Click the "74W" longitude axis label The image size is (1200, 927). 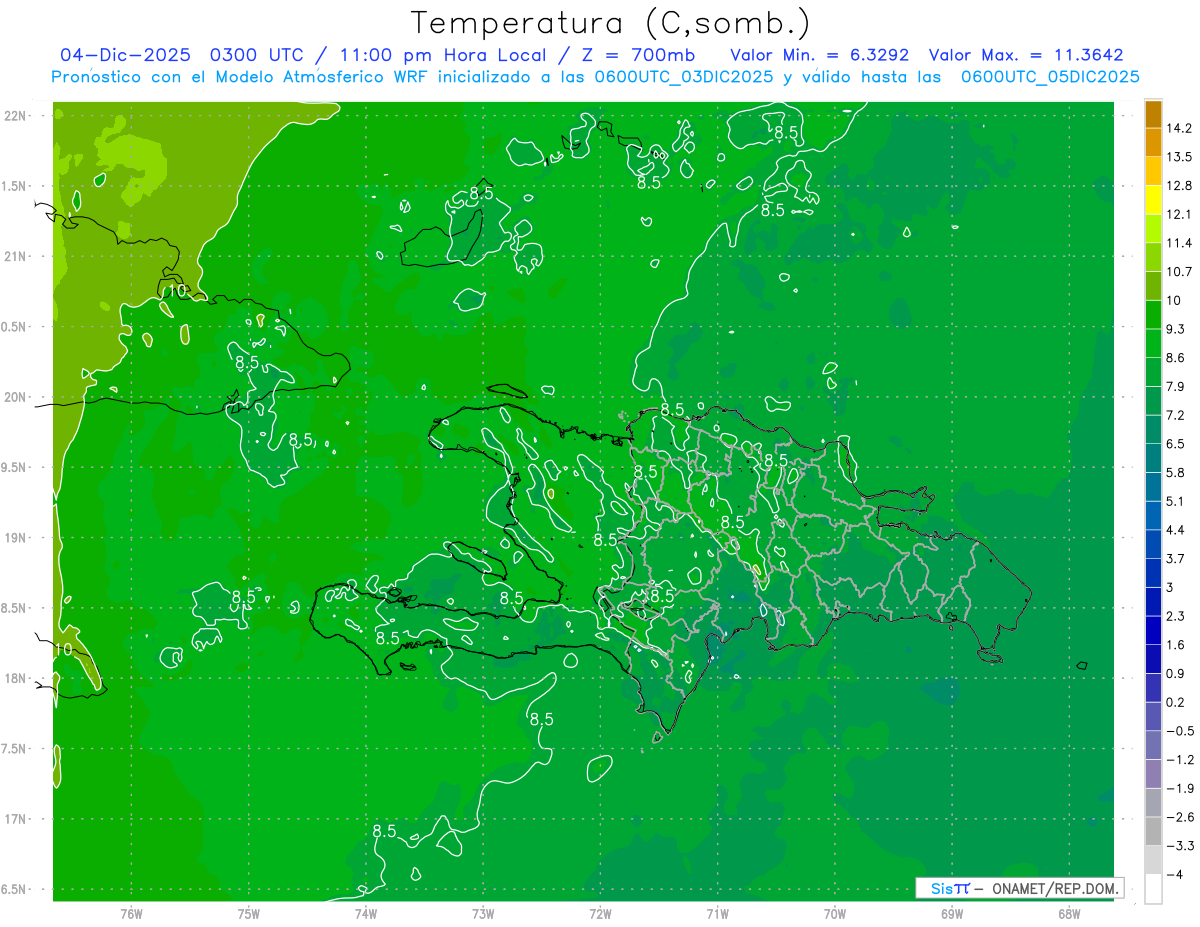(x=366, y=913)
